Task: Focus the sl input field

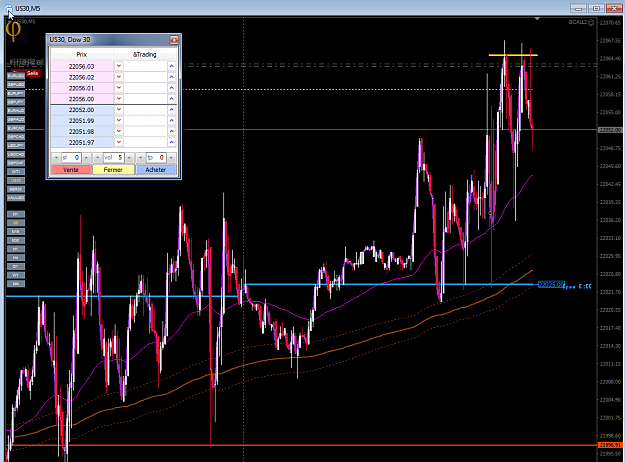Action: click(x=71, y=158)
